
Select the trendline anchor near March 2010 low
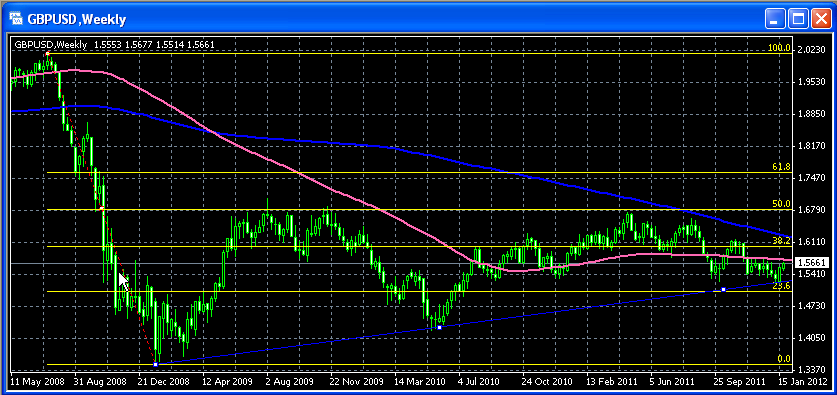[x=439, y=327]
